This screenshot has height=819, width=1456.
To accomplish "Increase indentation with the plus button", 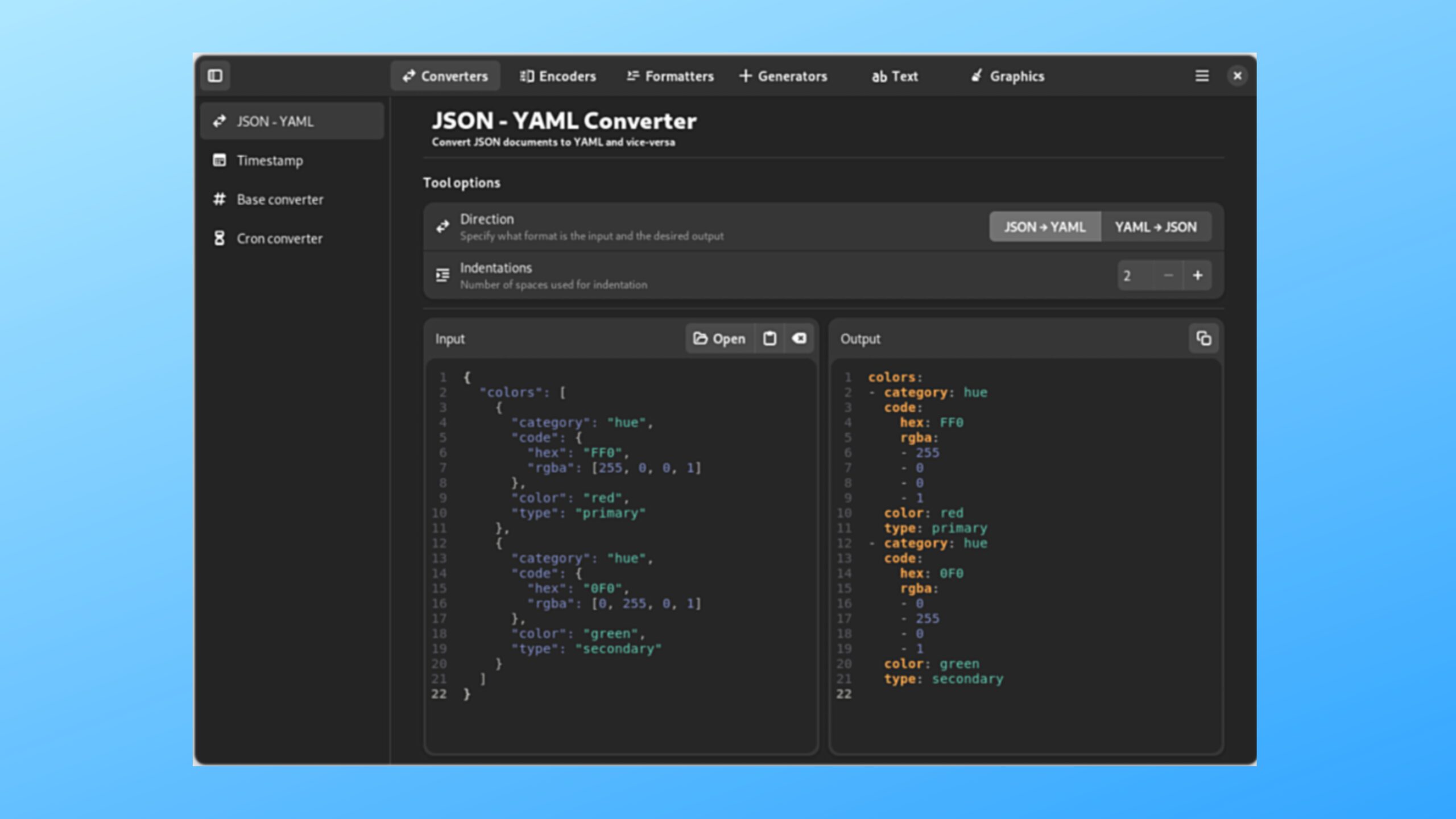I will pos(1197,275).
